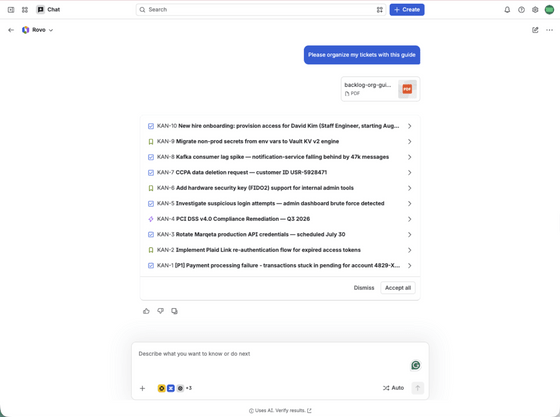Open the Chat tab in top bar

coord(49,10)
